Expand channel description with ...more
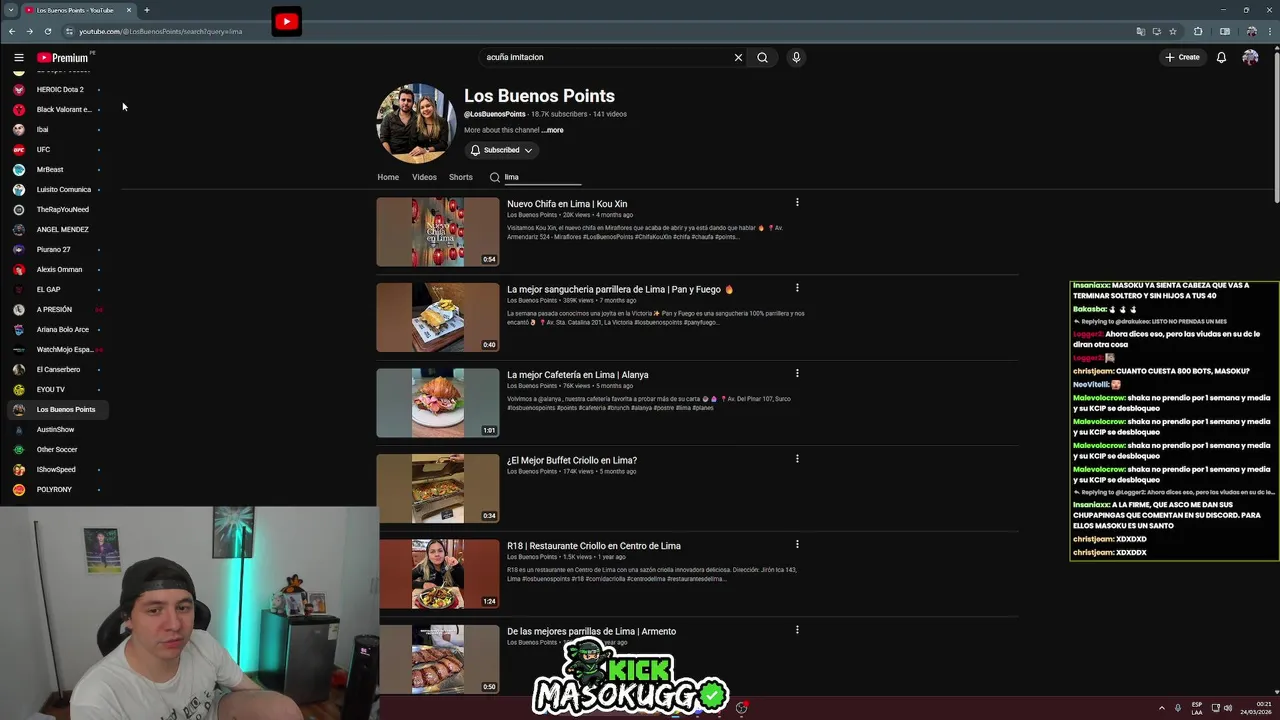1280x720 pixels. tap(553, 130)
